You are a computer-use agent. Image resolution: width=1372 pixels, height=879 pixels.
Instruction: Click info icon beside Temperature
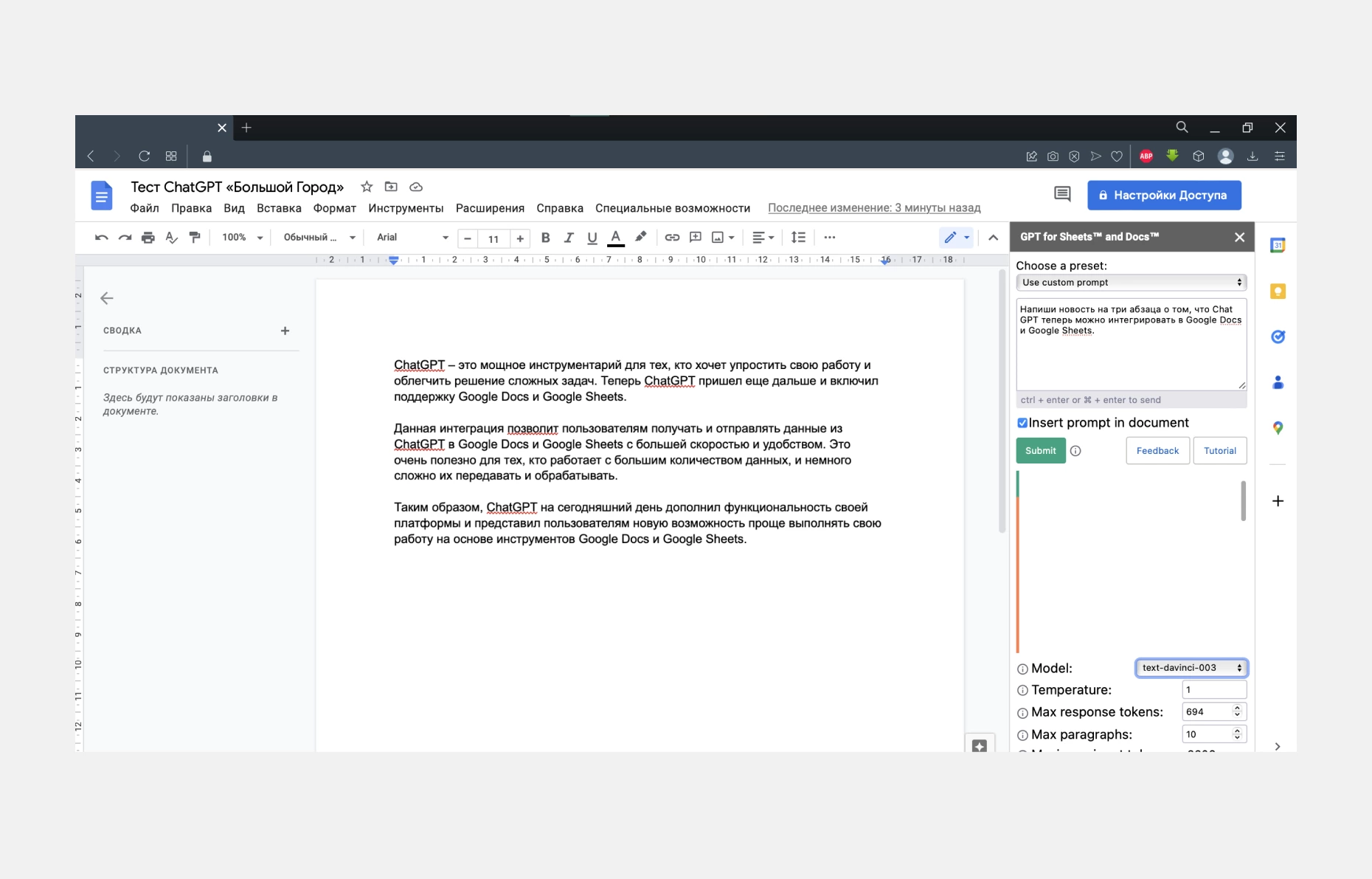pos(1022,691)
